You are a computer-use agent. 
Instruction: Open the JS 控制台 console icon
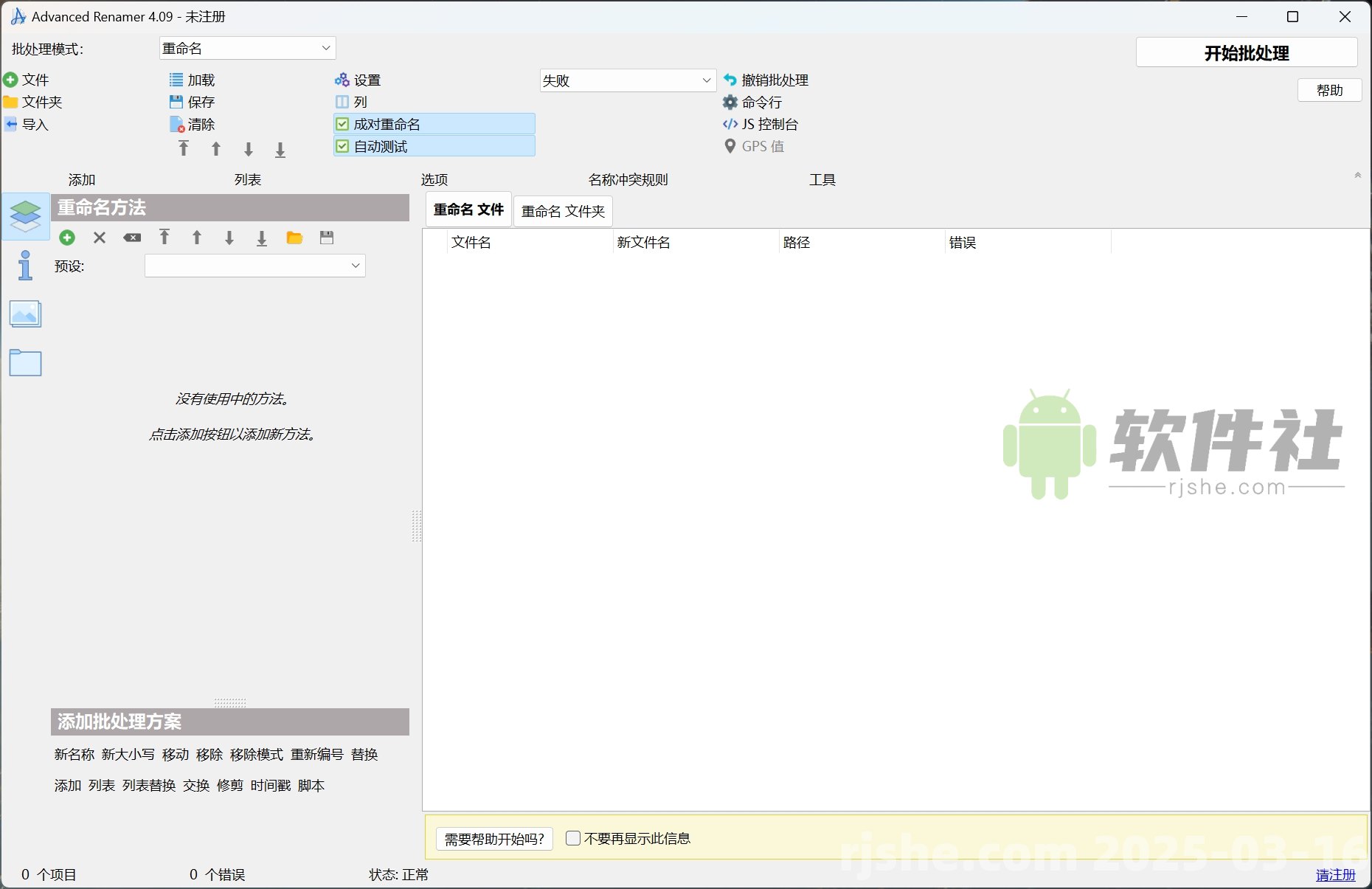[x=729, y=124]
